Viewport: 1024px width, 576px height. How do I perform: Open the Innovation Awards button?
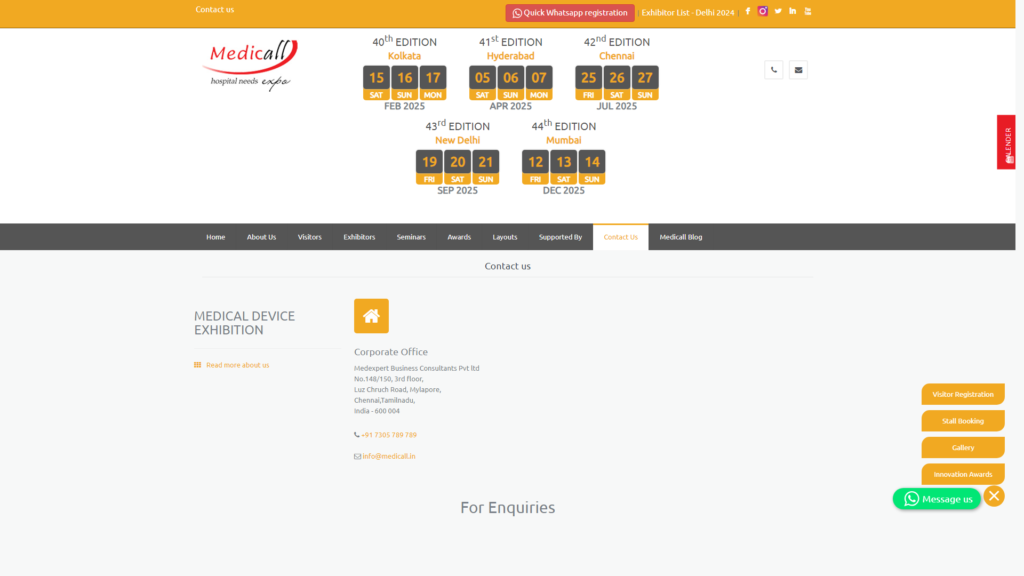(963, 475)
